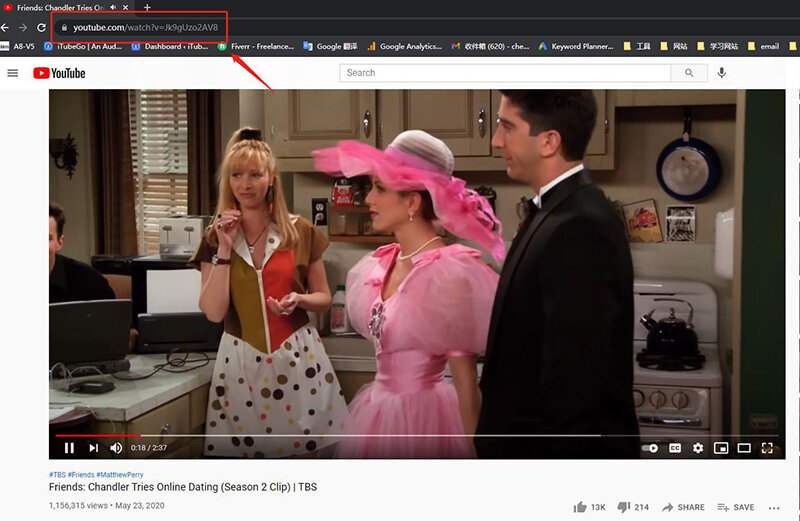Open the iTubeGo | An Aud... bookmark
The width and height of the screenshot is (800, 521).
pos(83,46)
